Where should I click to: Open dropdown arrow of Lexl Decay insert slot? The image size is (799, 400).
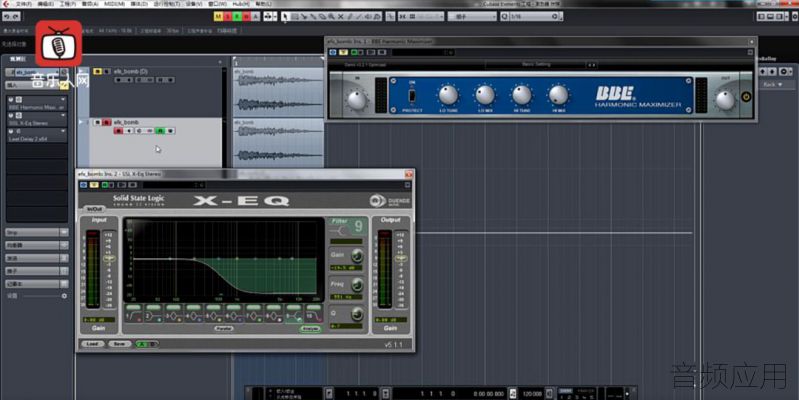(x=63, y=131)
